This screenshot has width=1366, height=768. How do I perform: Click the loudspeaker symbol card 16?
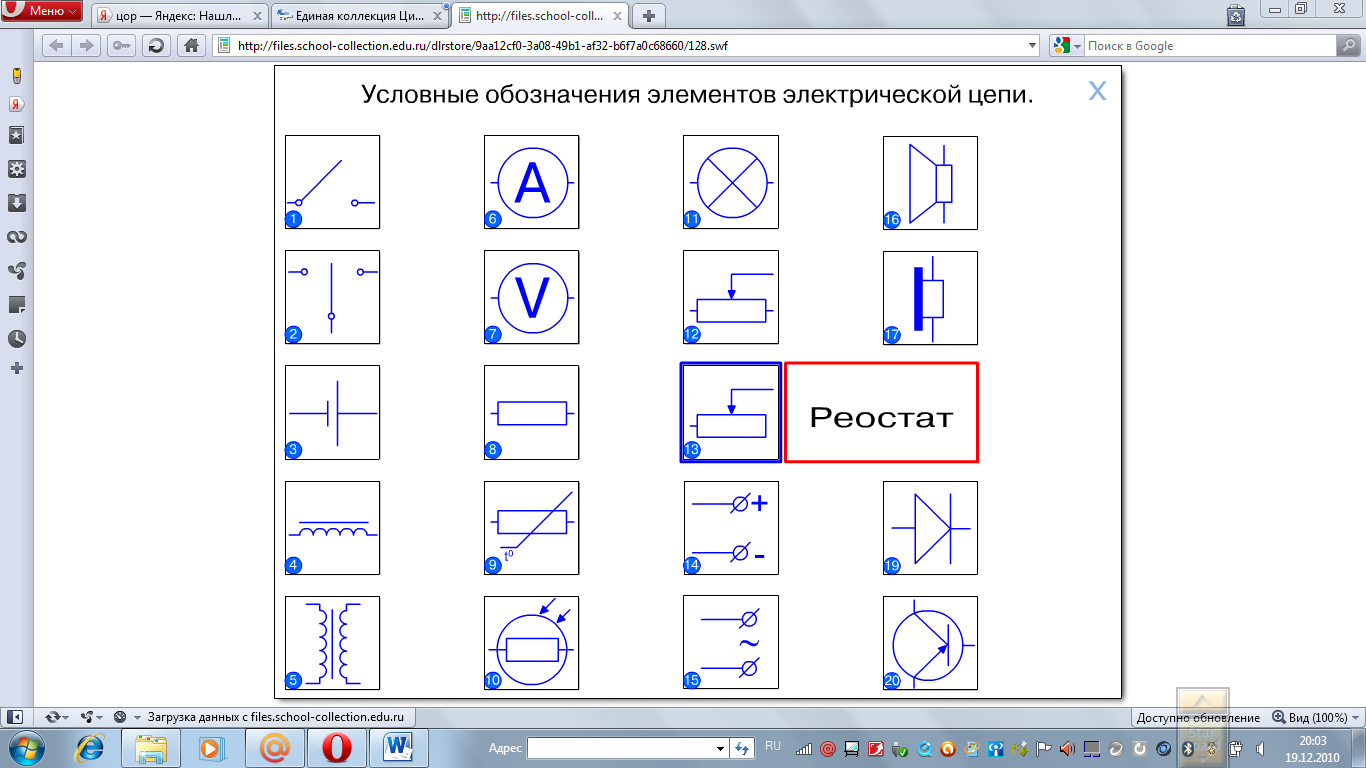930,182
